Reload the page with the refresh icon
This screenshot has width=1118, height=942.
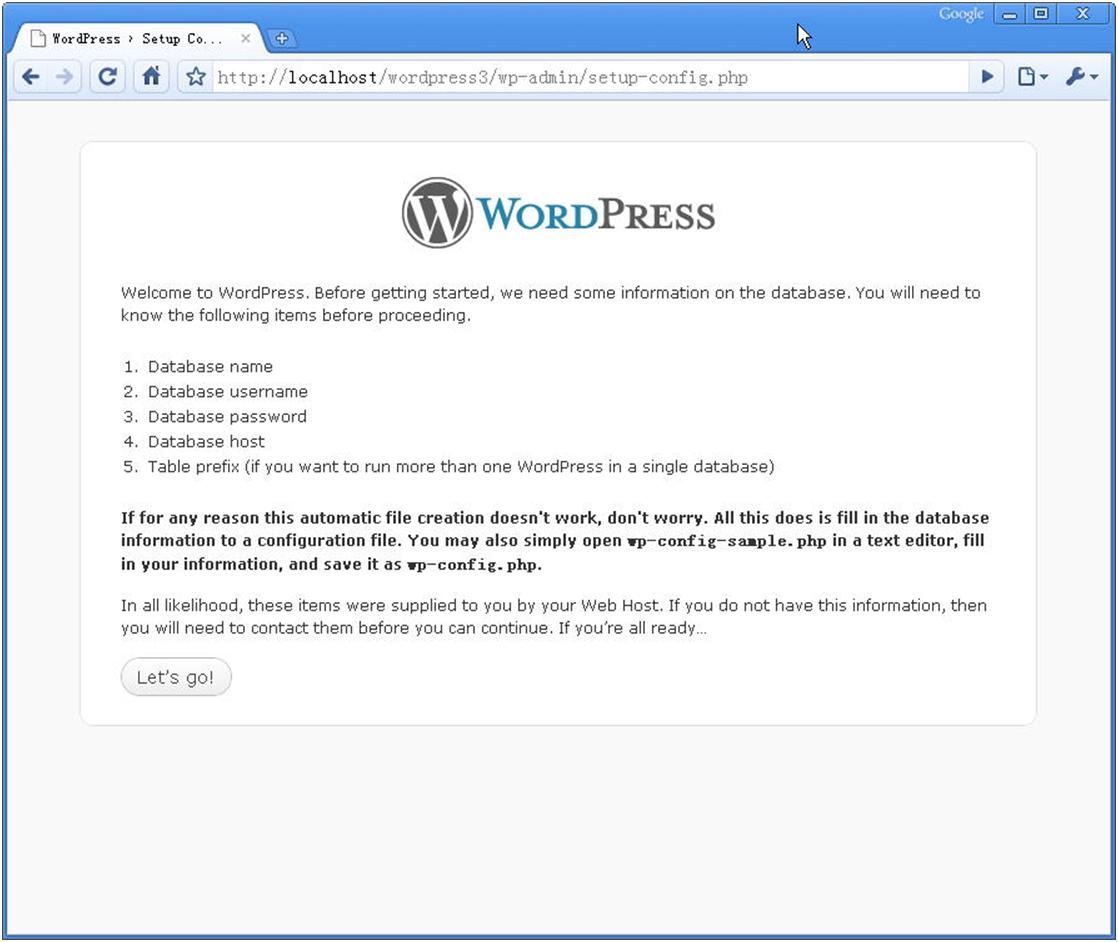pos(107,76)
